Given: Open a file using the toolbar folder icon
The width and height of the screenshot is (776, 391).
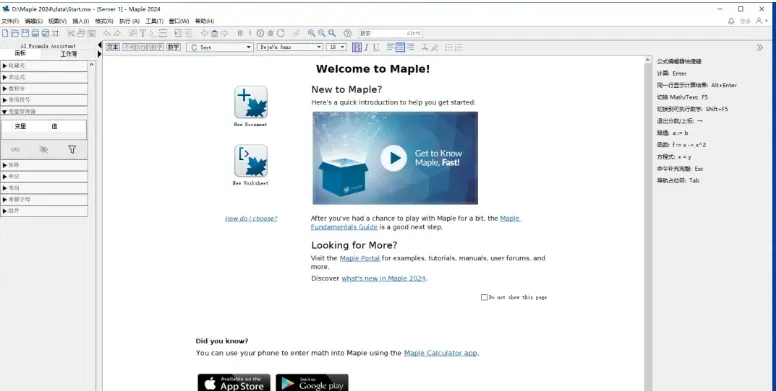Looking at the screenshot, I should [15, 33].
